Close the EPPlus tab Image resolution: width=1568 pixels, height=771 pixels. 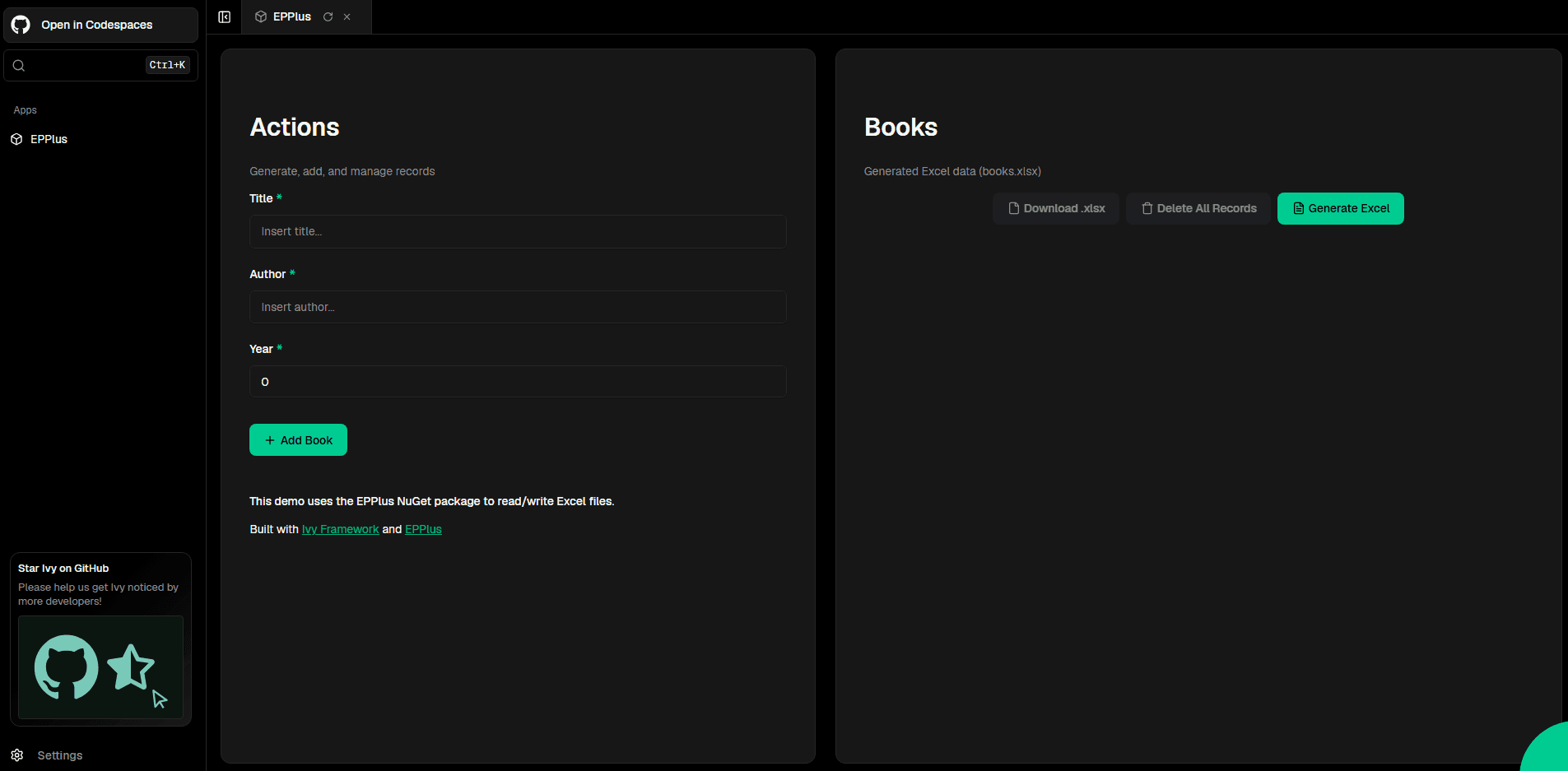click(x=347, y=17)
